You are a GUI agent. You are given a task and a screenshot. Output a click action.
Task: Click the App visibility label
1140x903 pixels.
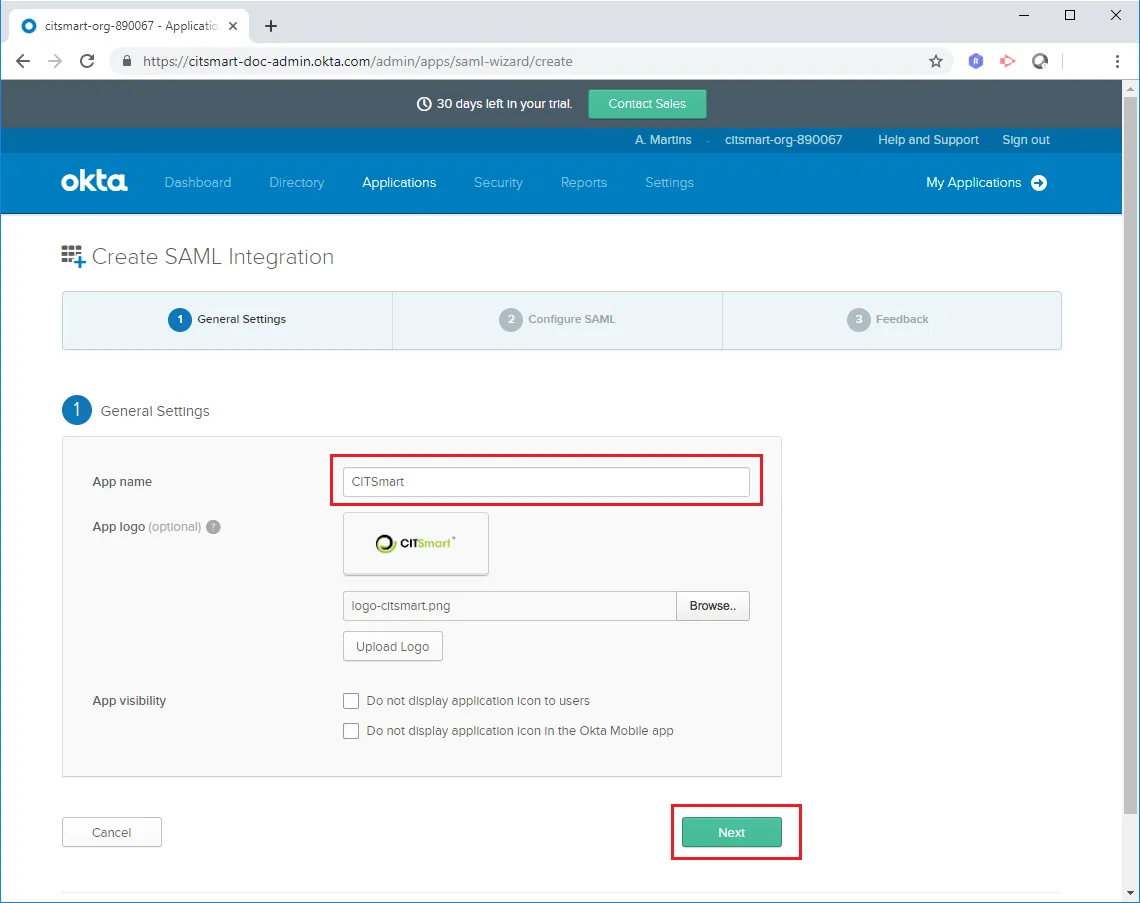129,701
